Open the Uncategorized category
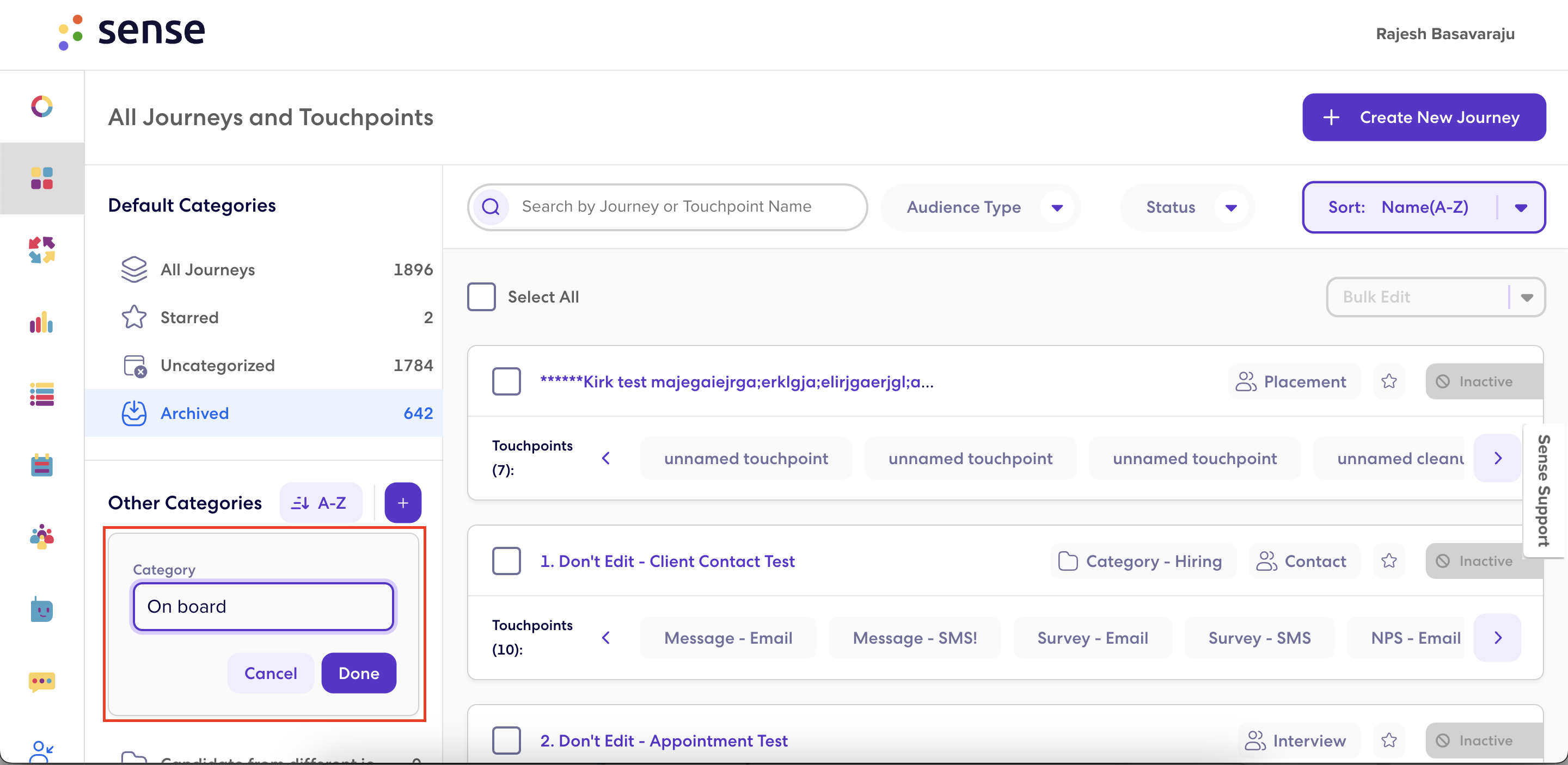The width and height of the screenshot is (1568, 765). coord(264,365)
